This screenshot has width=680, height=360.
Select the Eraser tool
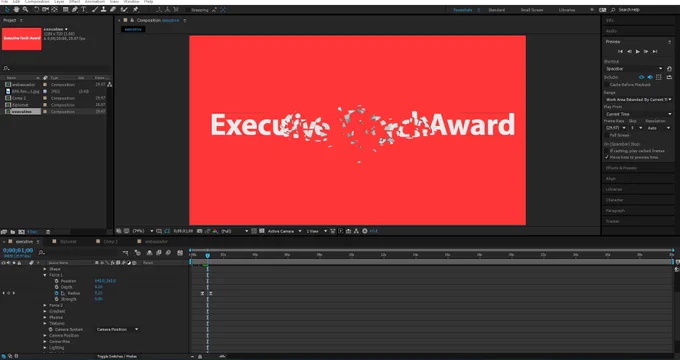click(x=113, y=10)
